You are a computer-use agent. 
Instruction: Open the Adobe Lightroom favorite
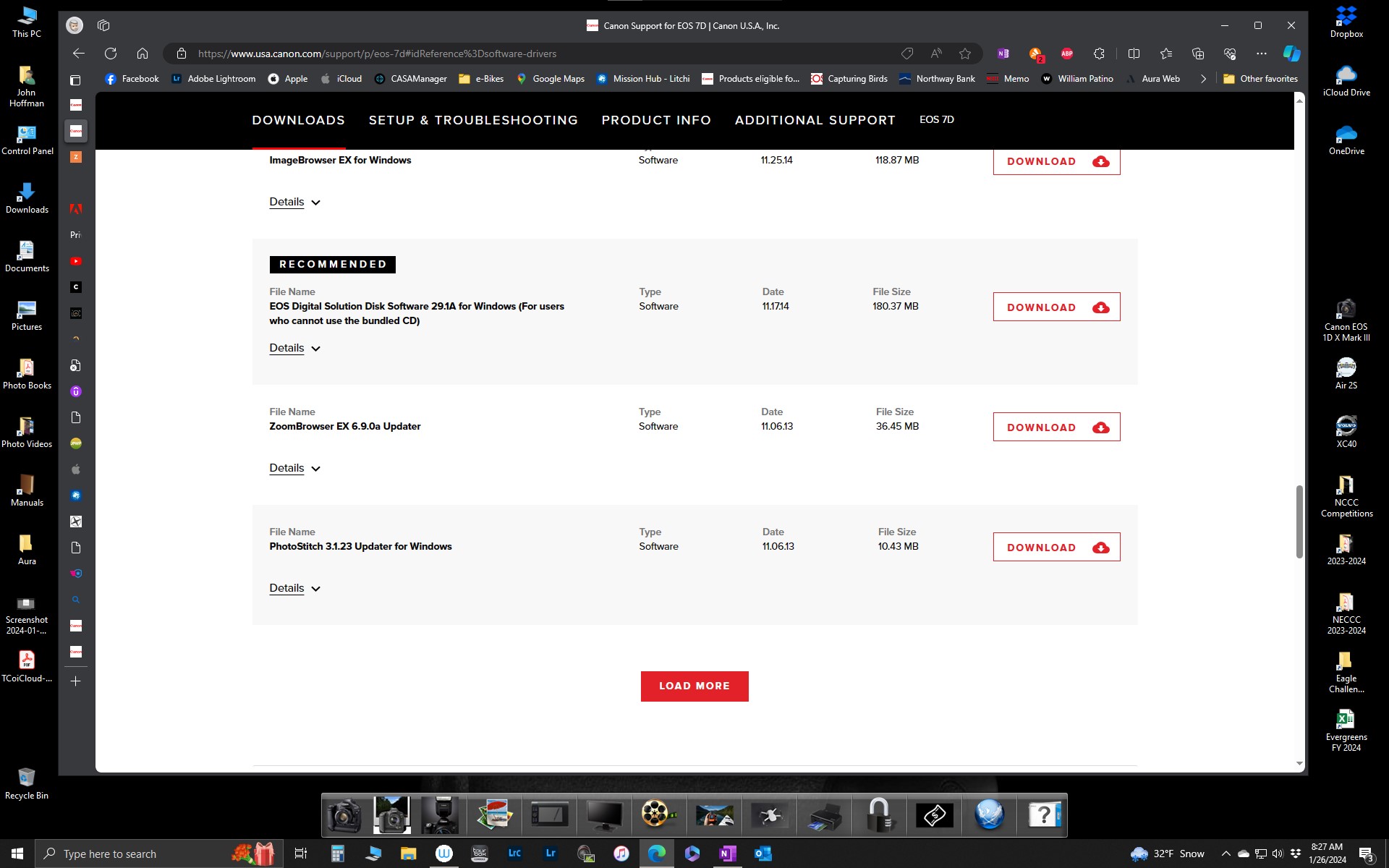click(x=213, y=79)
